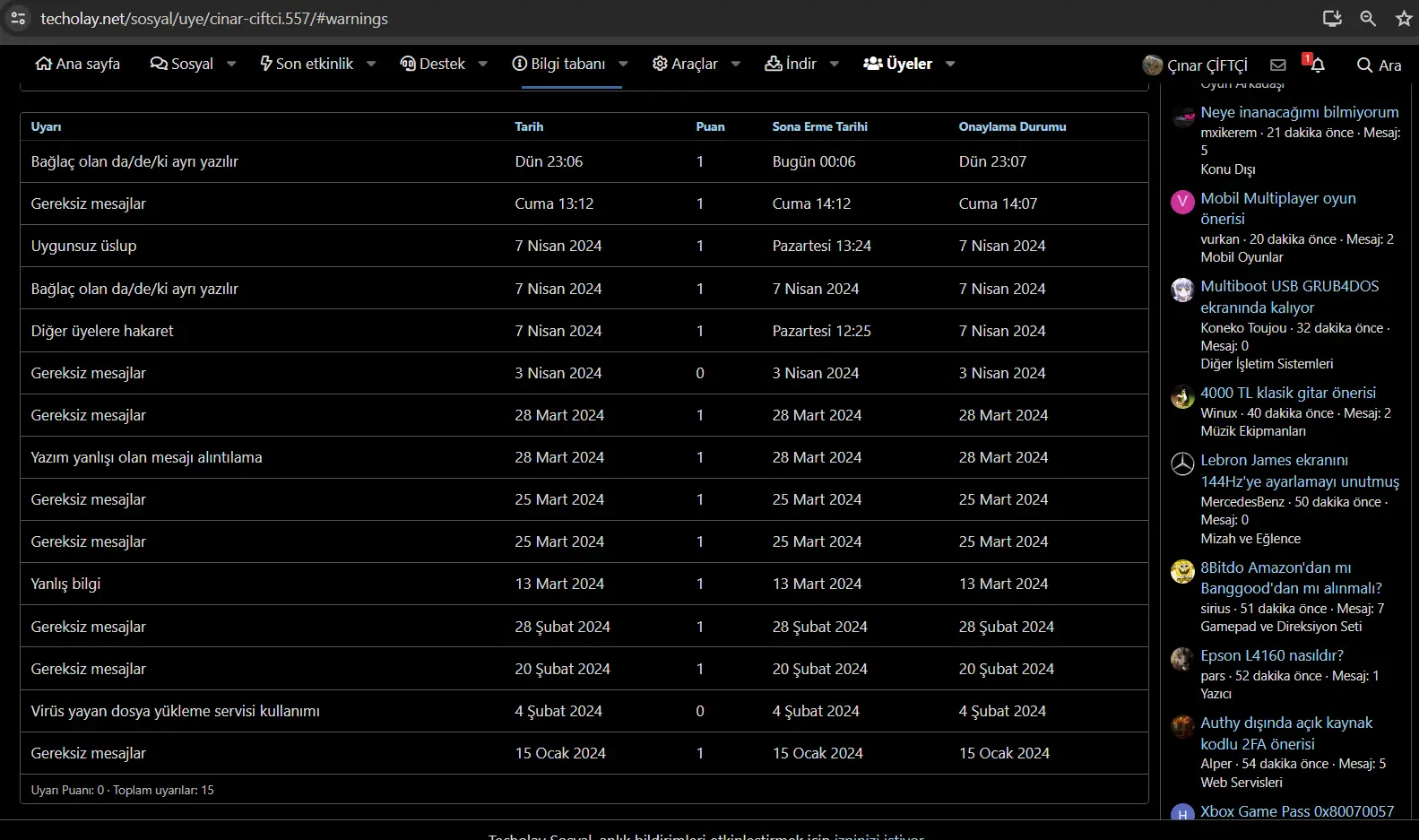Open Multiboot USB GRUB4DOS thread
The width and height of the screenshot is (1419, 840).
1289,296
